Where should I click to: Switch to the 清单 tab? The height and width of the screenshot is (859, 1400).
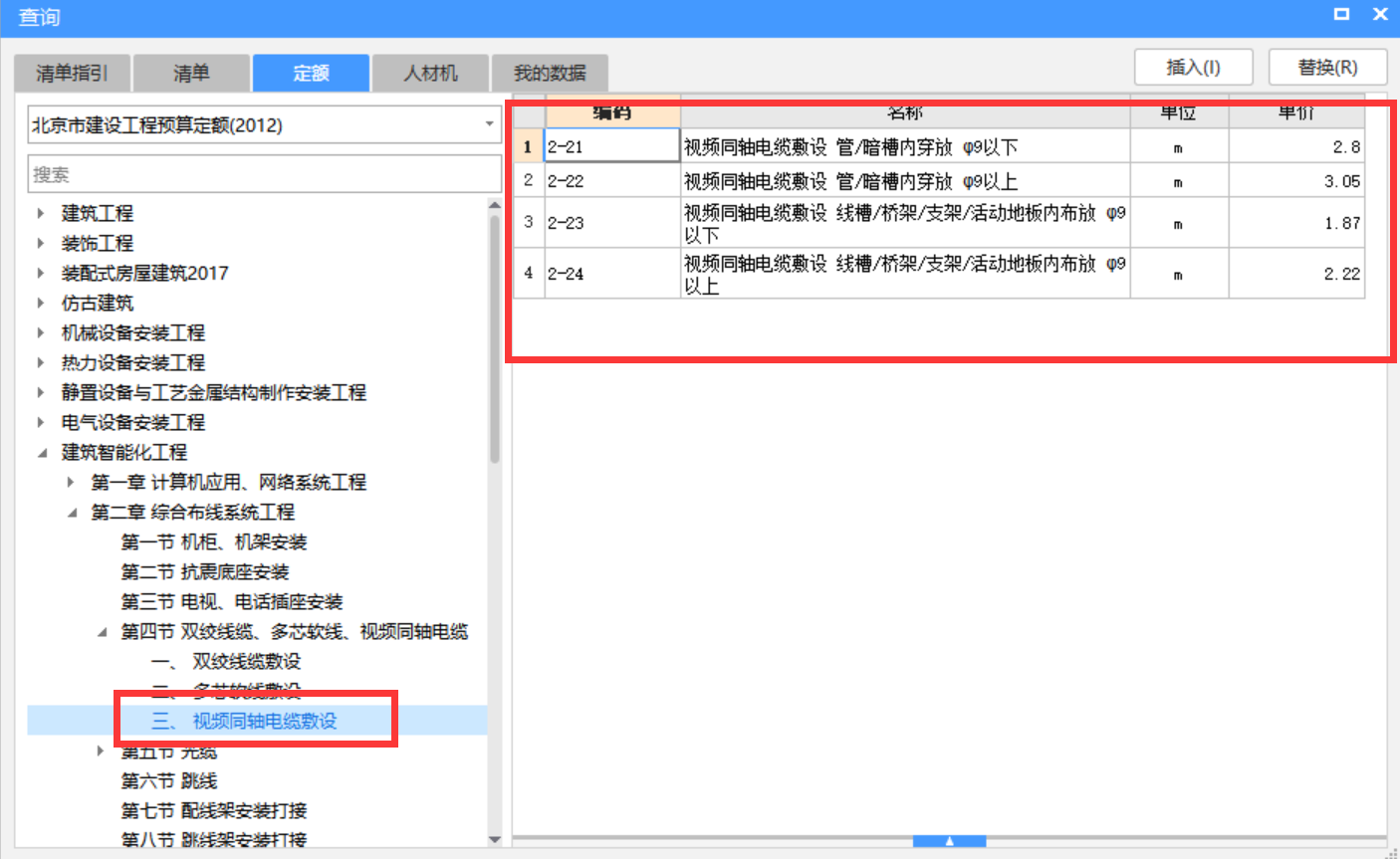190,73
